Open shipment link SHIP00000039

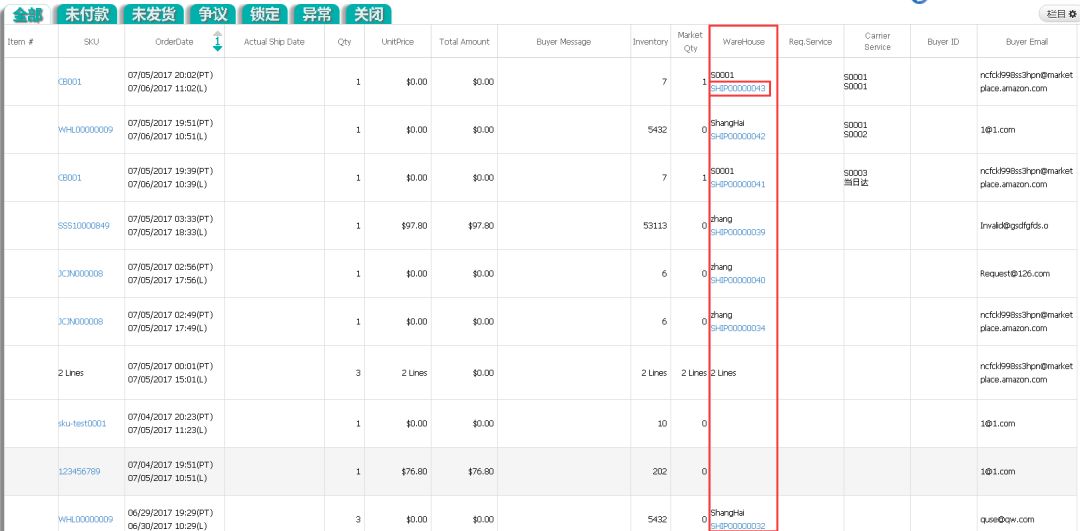(x=738, y=232)
